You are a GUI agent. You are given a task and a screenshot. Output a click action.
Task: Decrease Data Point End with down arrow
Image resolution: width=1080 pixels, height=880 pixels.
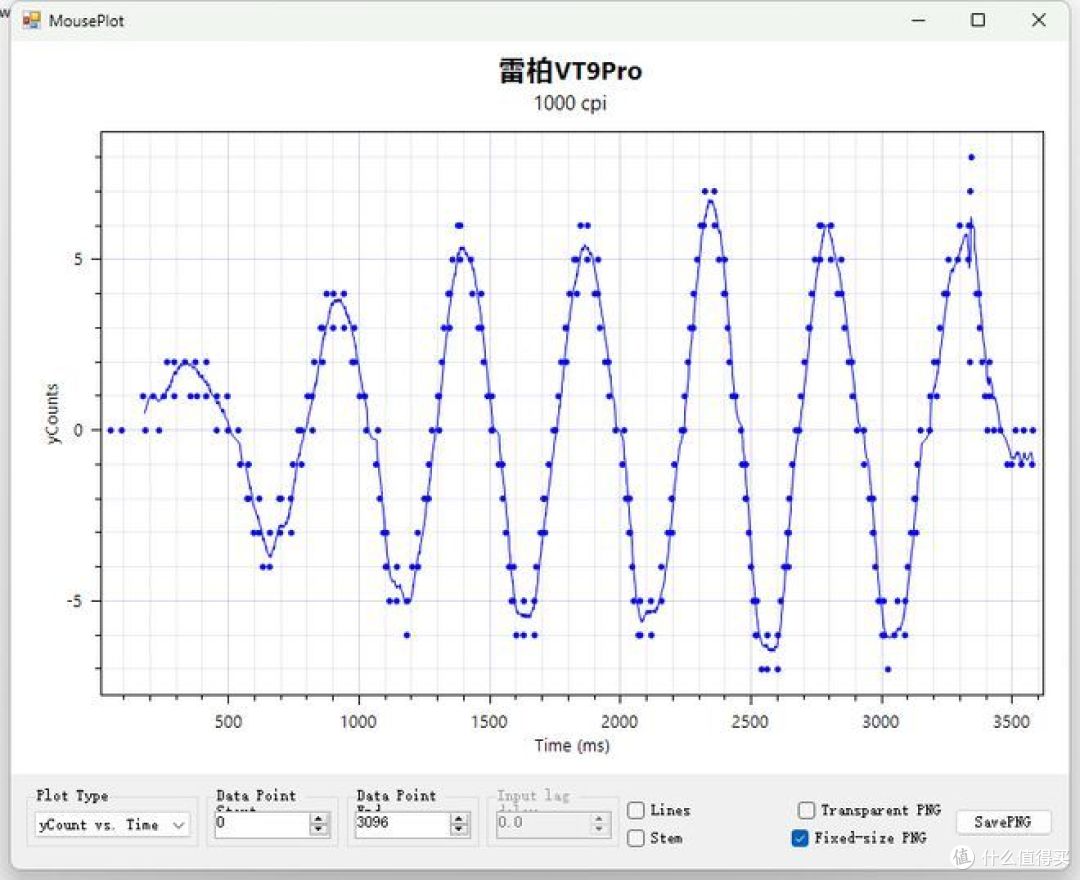pos(459,830)
